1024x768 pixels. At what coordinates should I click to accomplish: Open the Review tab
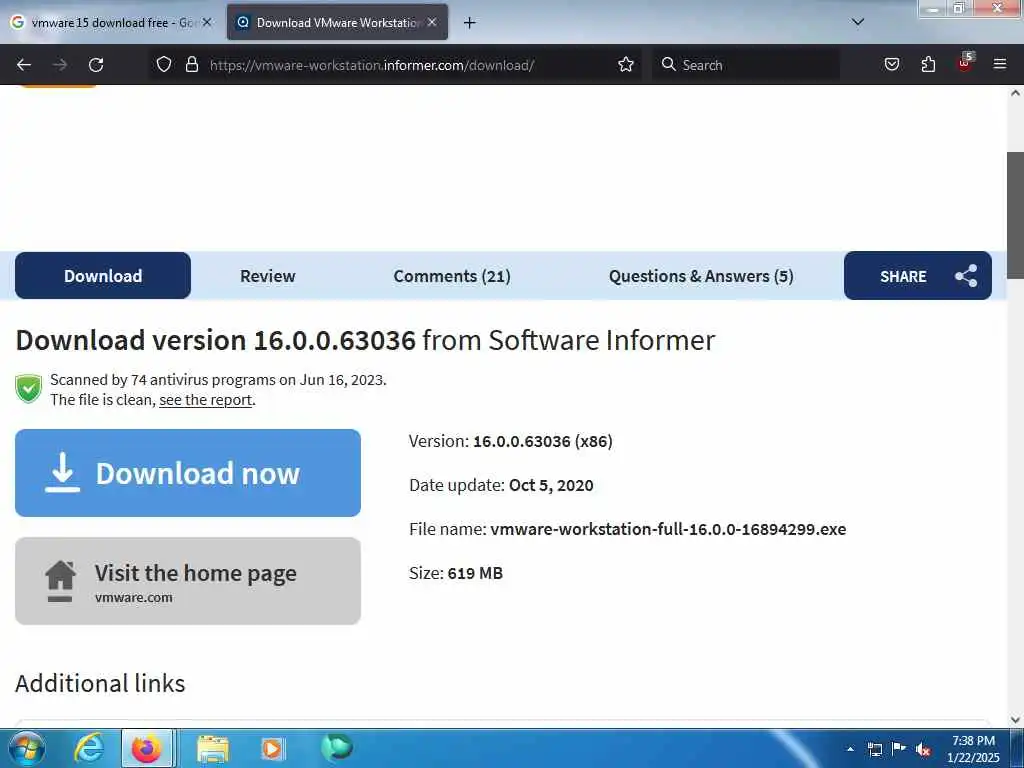(x=268, y=276)
